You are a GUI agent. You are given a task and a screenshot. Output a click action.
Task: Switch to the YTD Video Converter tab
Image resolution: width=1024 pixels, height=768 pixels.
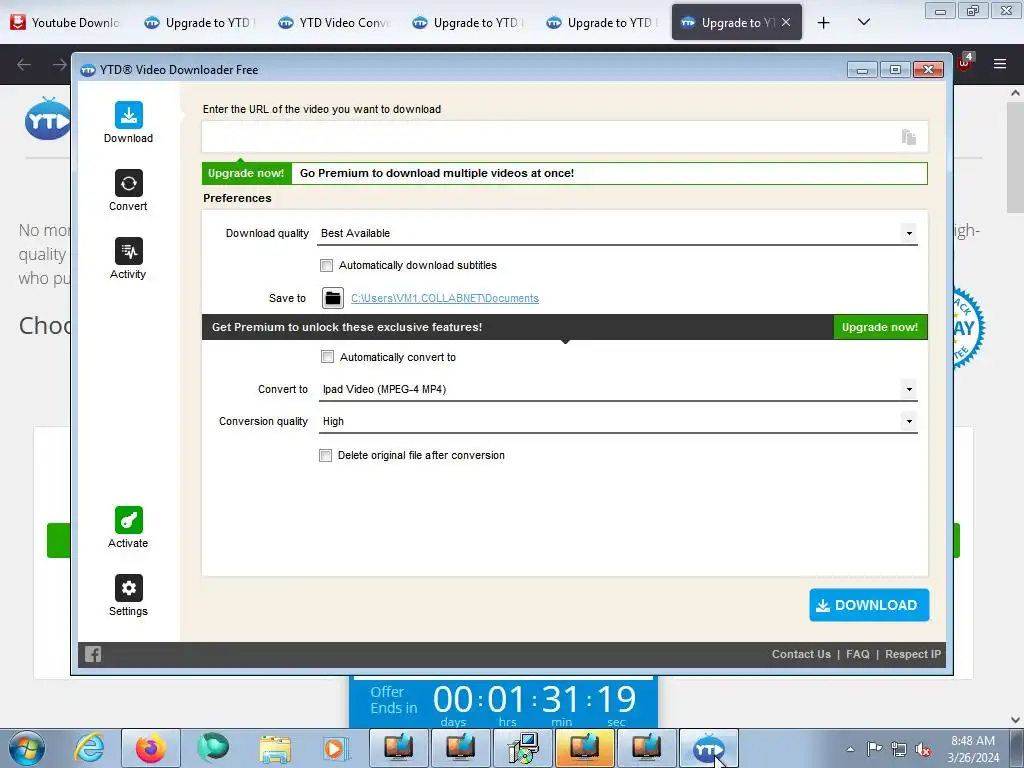pyautogui.click(x=334, y=23)
